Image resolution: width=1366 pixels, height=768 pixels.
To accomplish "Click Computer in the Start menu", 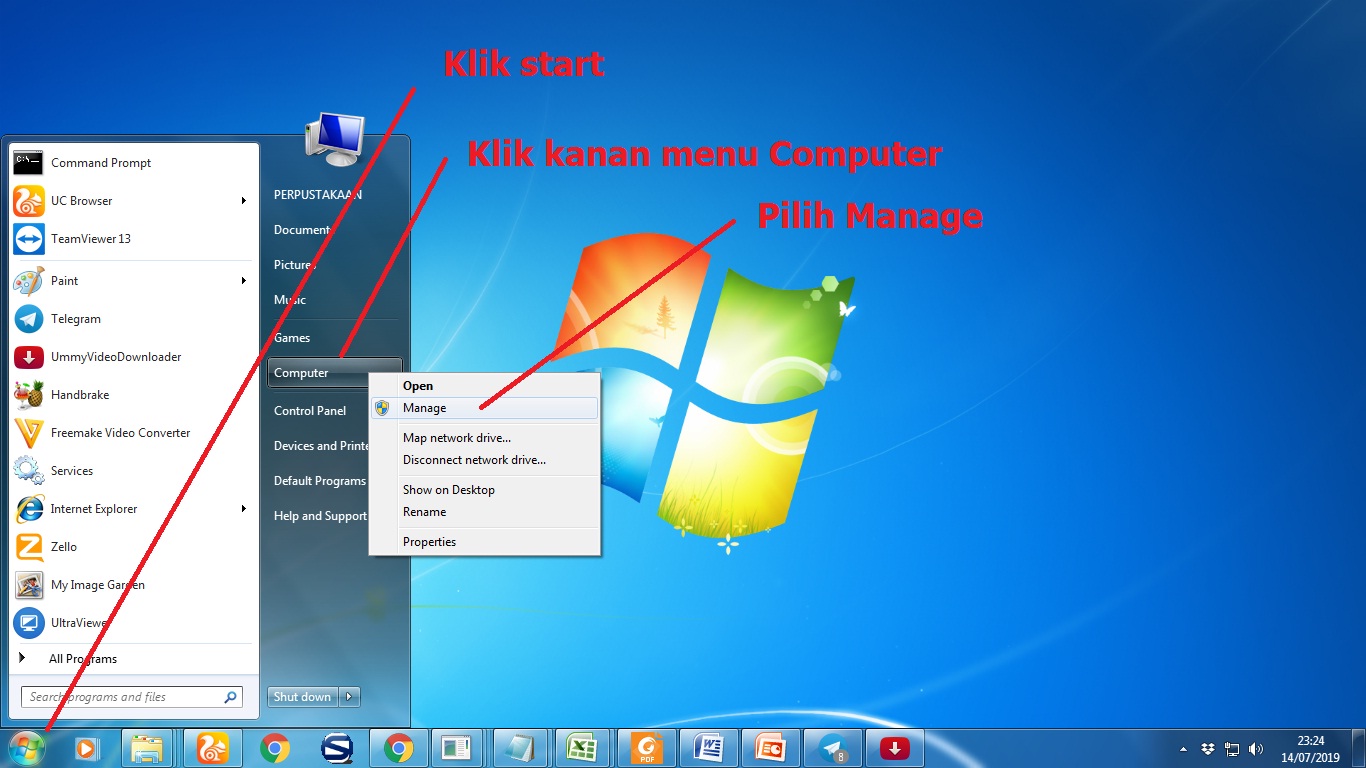I will 335,373.
